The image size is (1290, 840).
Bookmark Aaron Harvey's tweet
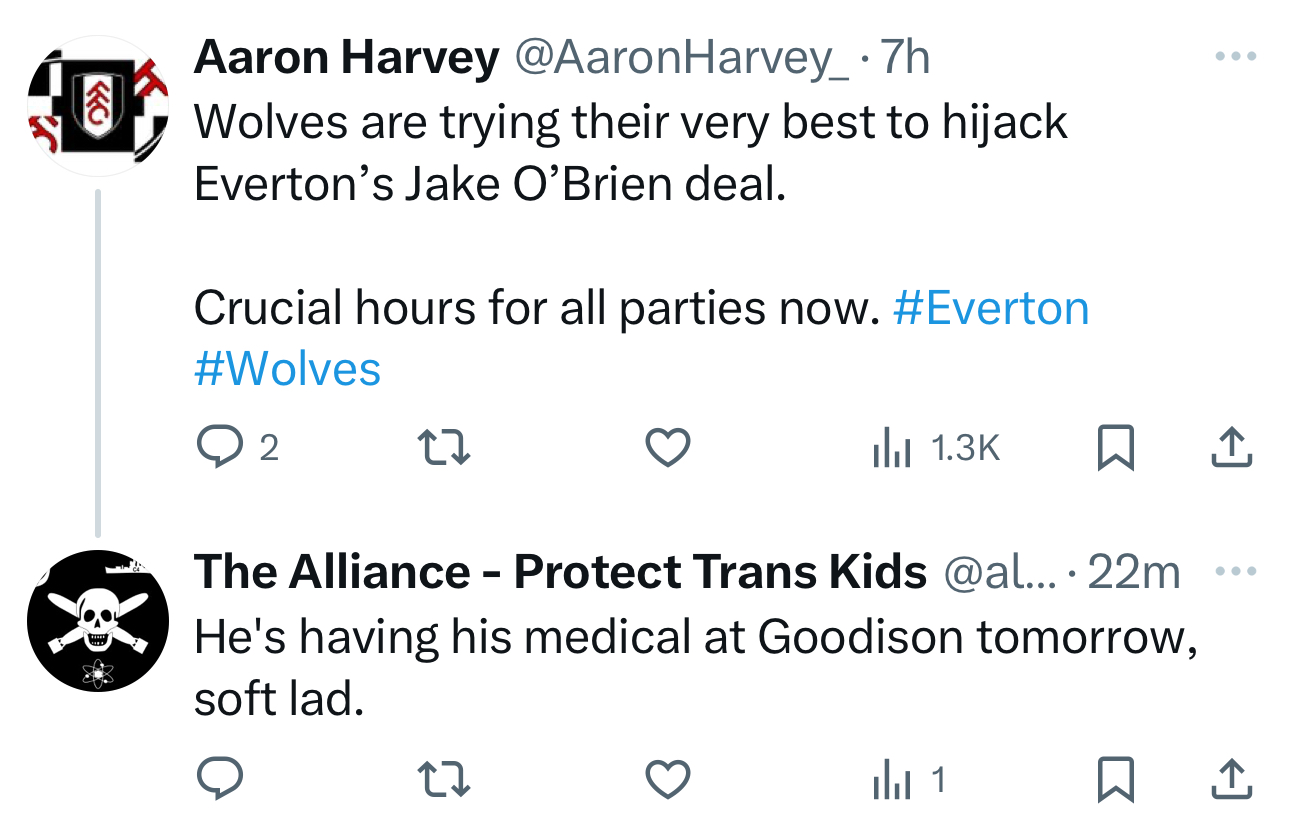[x=1115, y=450]
